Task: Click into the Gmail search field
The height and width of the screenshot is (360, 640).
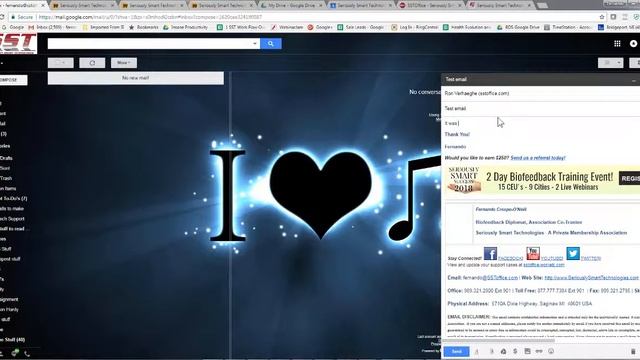Action: 149,44
